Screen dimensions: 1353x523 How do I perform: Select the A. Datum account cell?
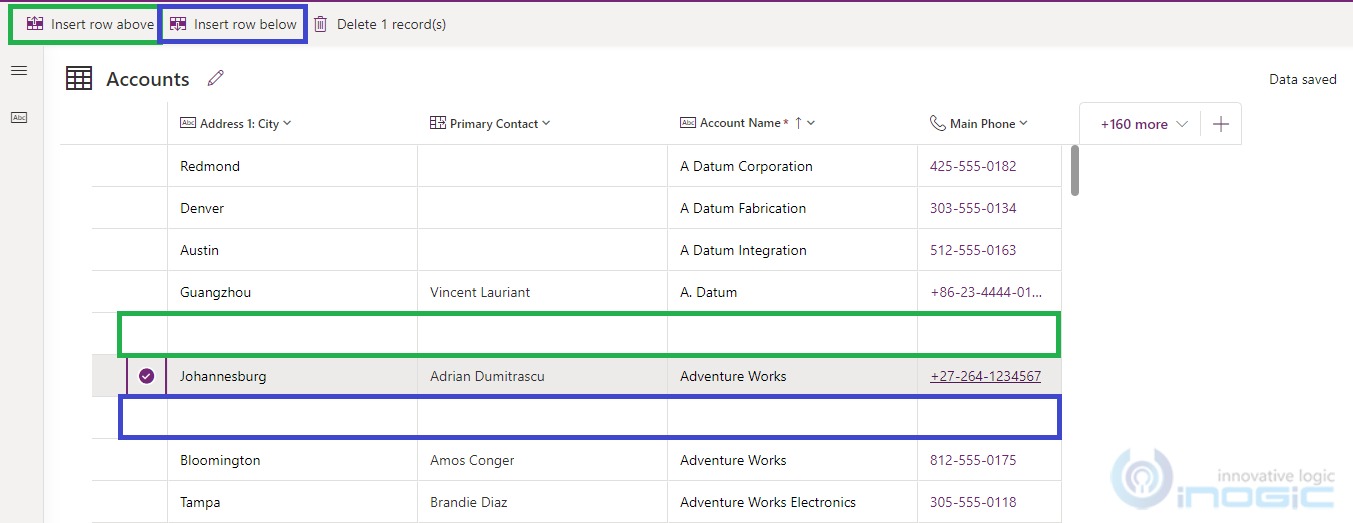click(792, 292)
